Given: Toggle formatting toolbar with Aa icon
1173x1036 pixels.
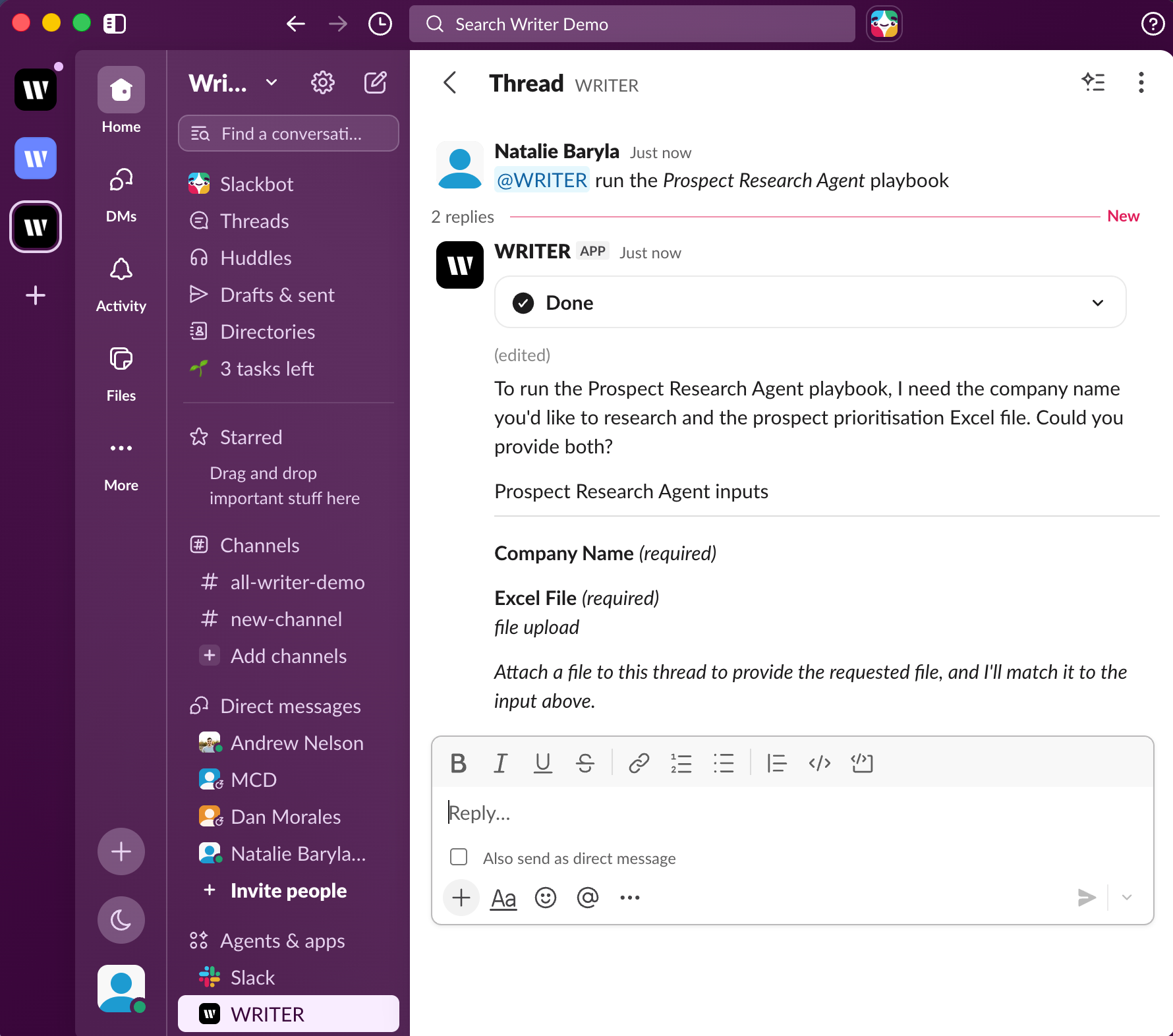Looking at the screenshot, I should pyautogui.click(x=504, y=898).
